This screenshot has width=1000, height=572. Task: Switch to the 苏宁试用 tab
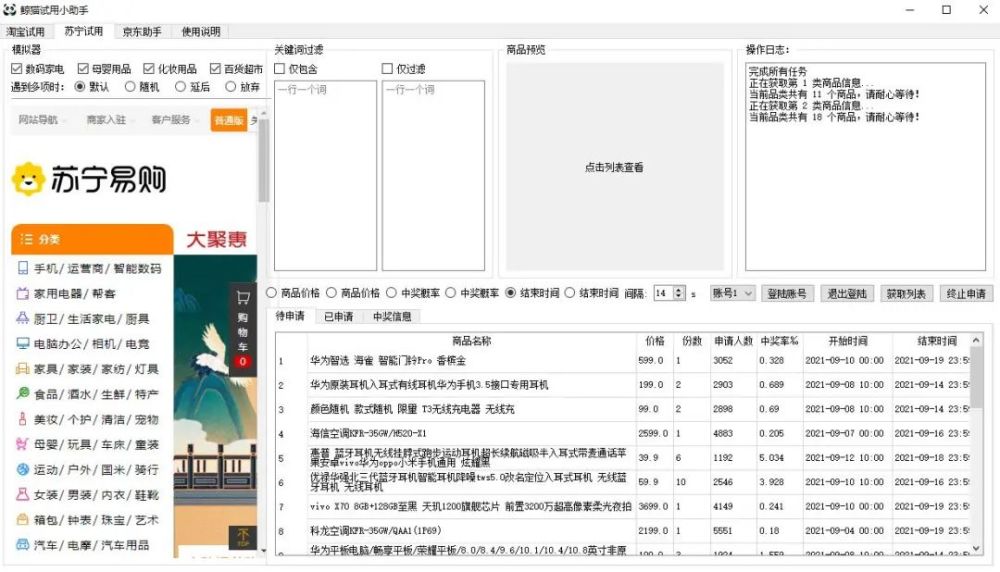click(x=84, y=31)
